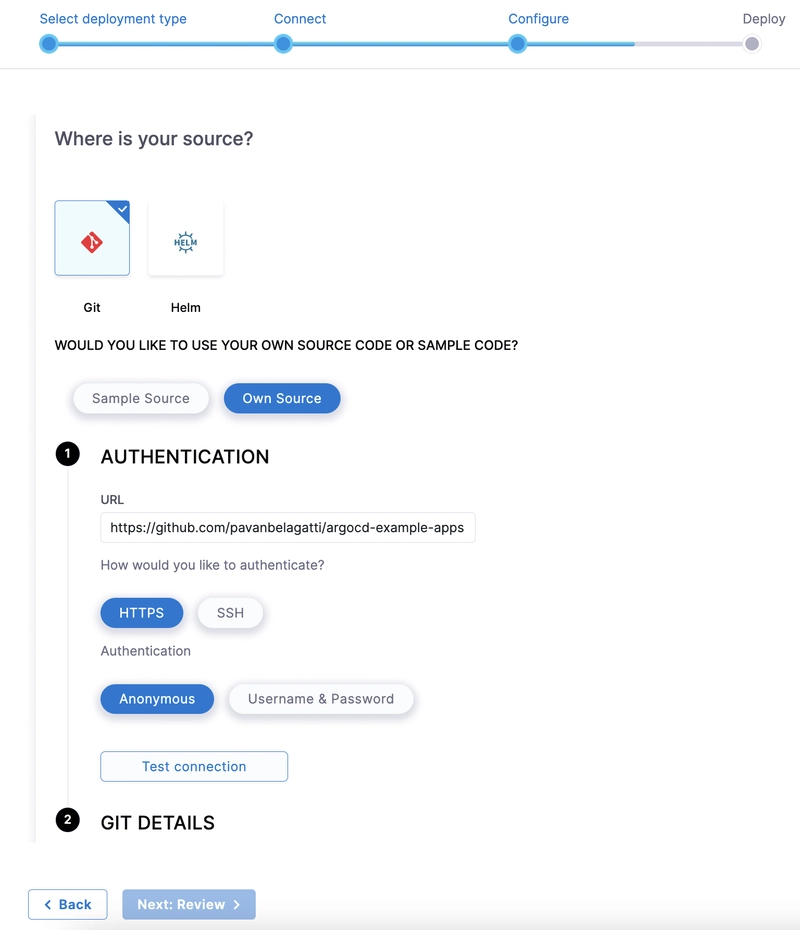Screen dimensions: 800x930
Task: Click the left chevron on Back button
Action: click(47, 904)
